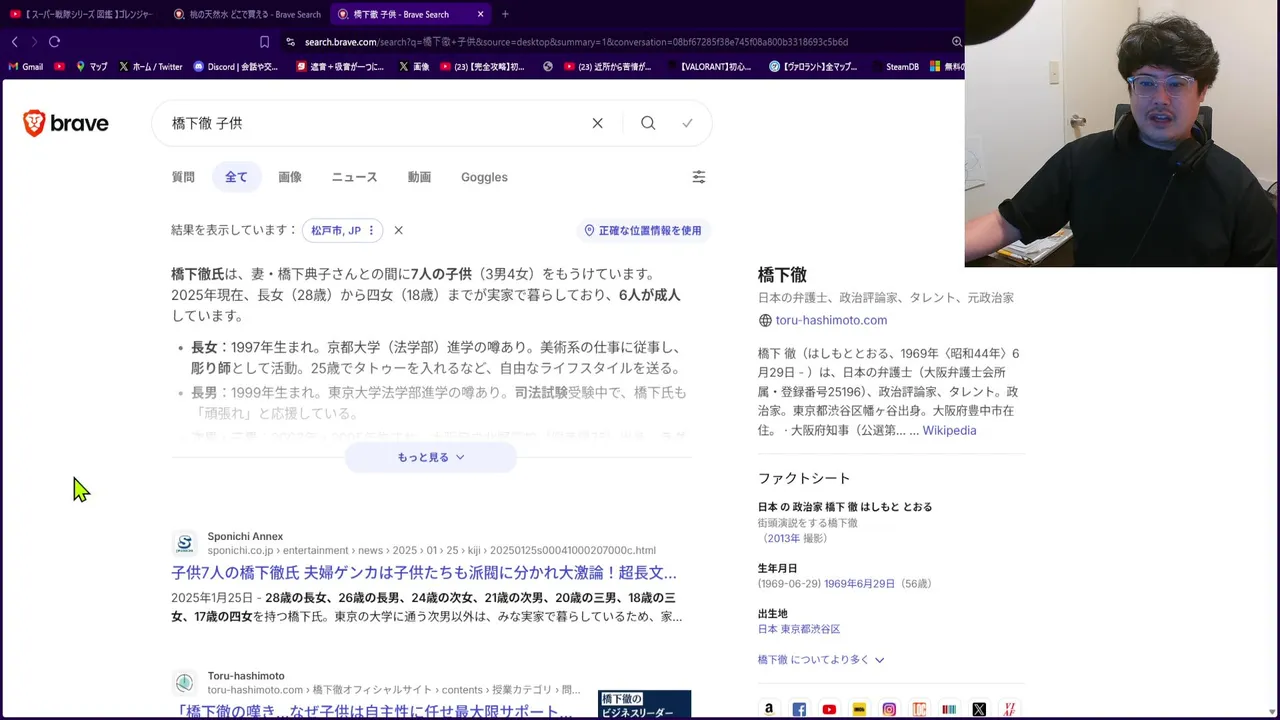The height and width of the screenshot is (720, 1280).
Task: Open VALORANT初心 bookmark
Action: (708, 67)
